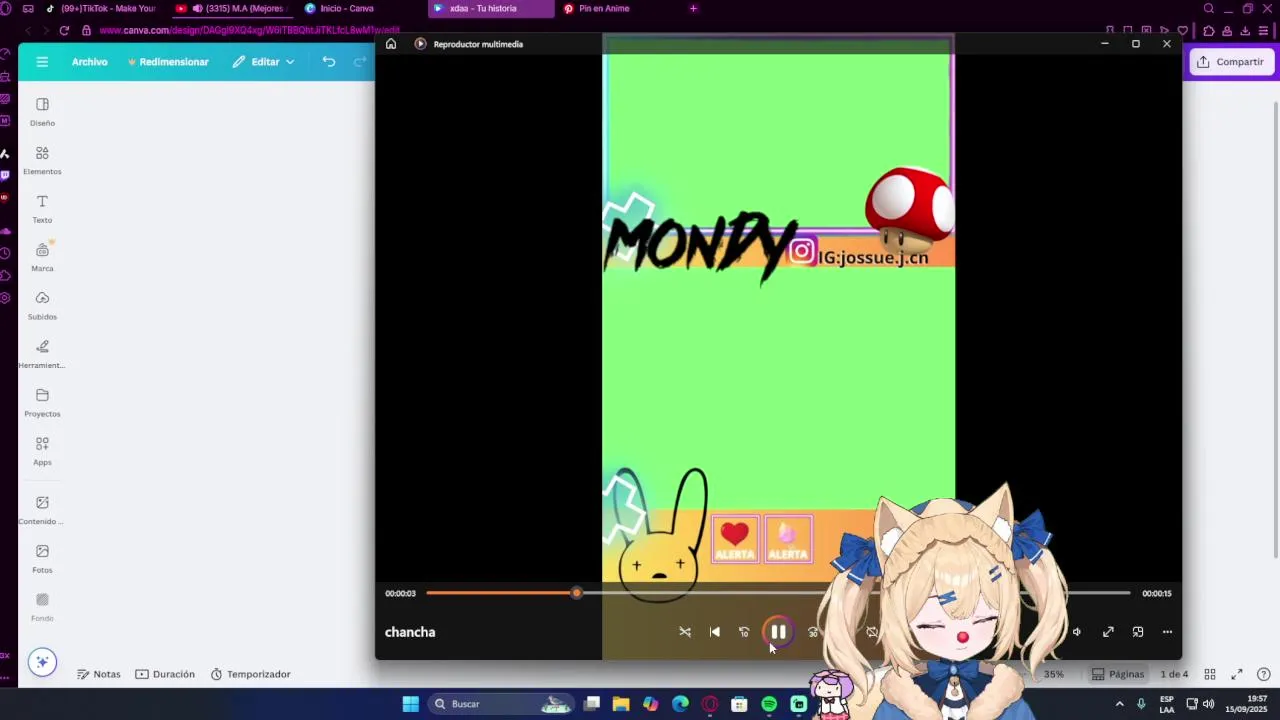Go to media player home
1280x720 pixels.
pos(391,44)
